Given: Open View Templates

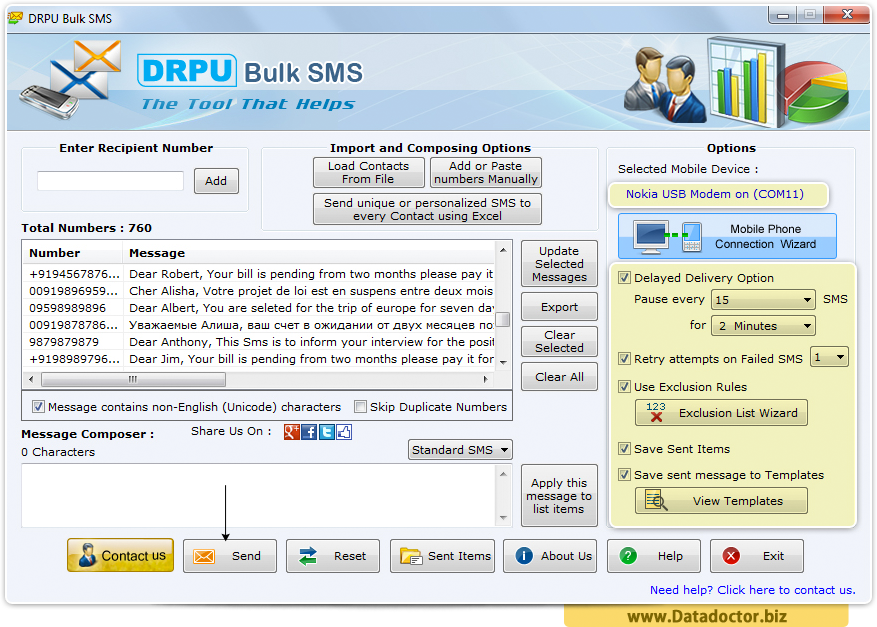Looking at the screenshot, I should pos(721,501).
